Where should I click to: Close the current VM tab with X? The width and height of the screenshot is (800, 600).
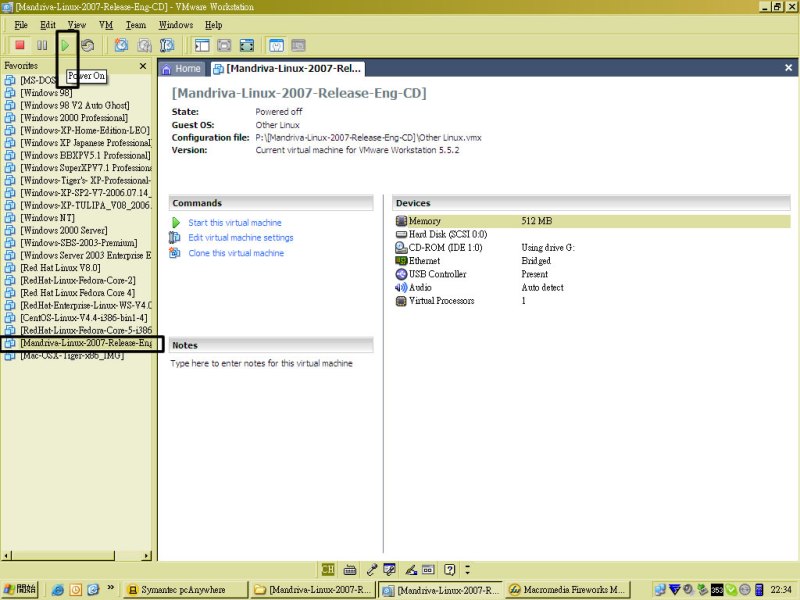[788, 68]
